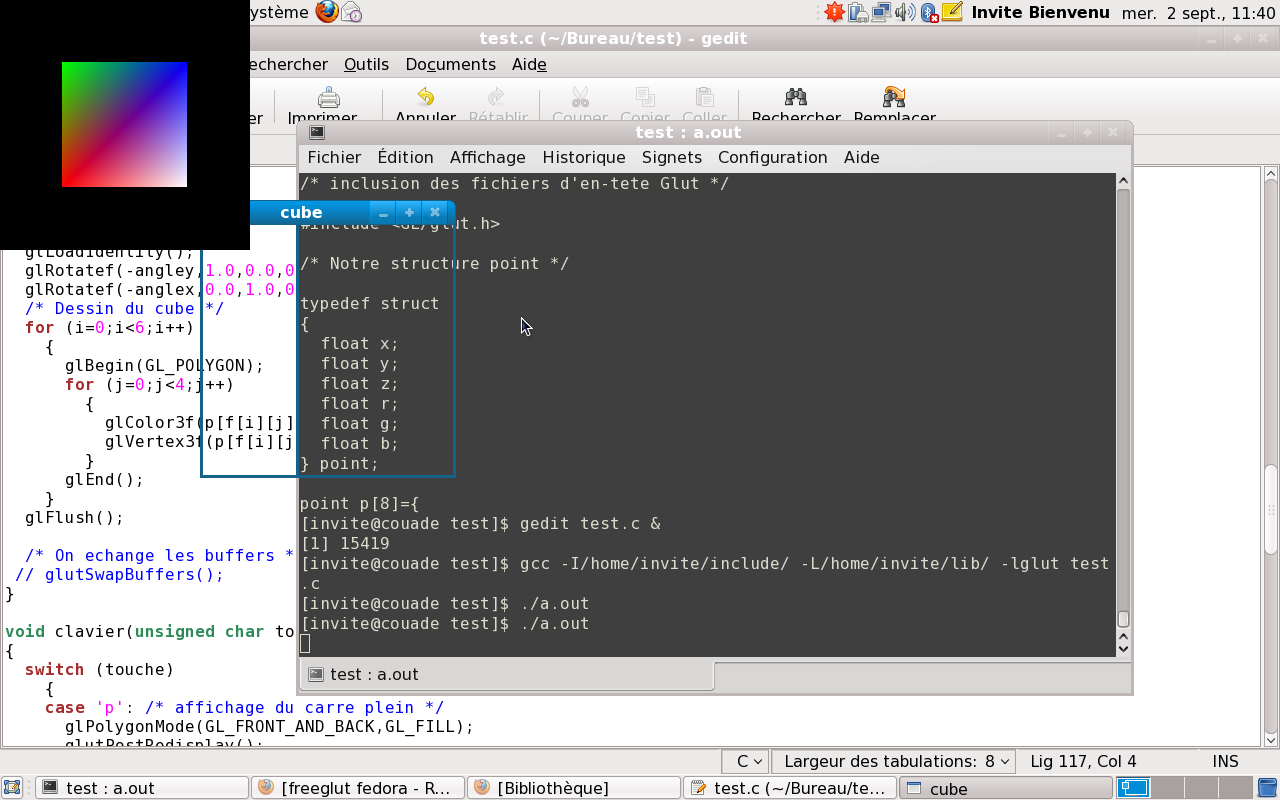This screenshot has width=1280, height=800.
Task: Switch to the first workspace in pager
Action: [1133, 788]
